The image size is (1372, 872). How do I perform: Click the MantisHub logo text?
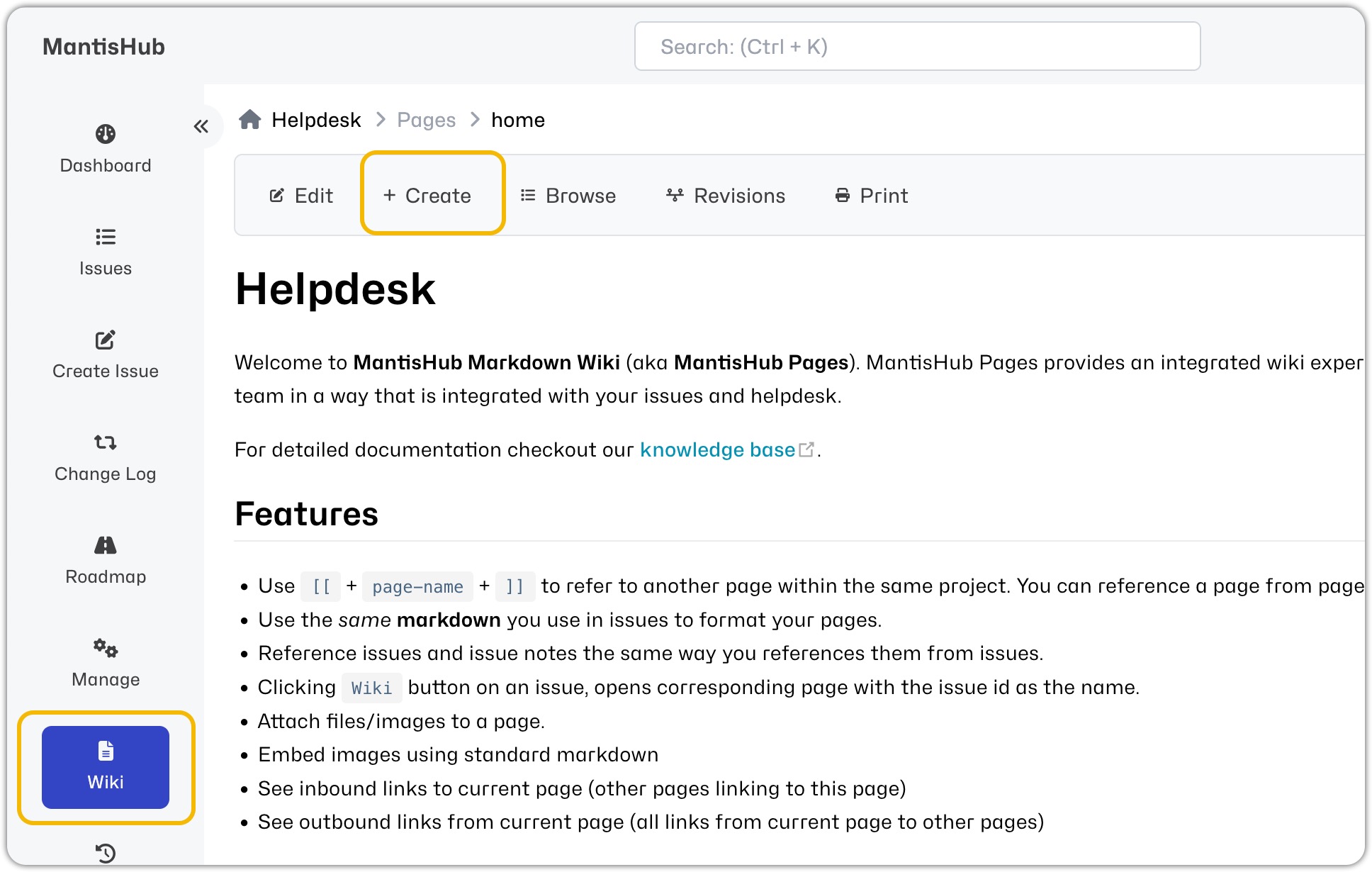[x=103, y=47]
